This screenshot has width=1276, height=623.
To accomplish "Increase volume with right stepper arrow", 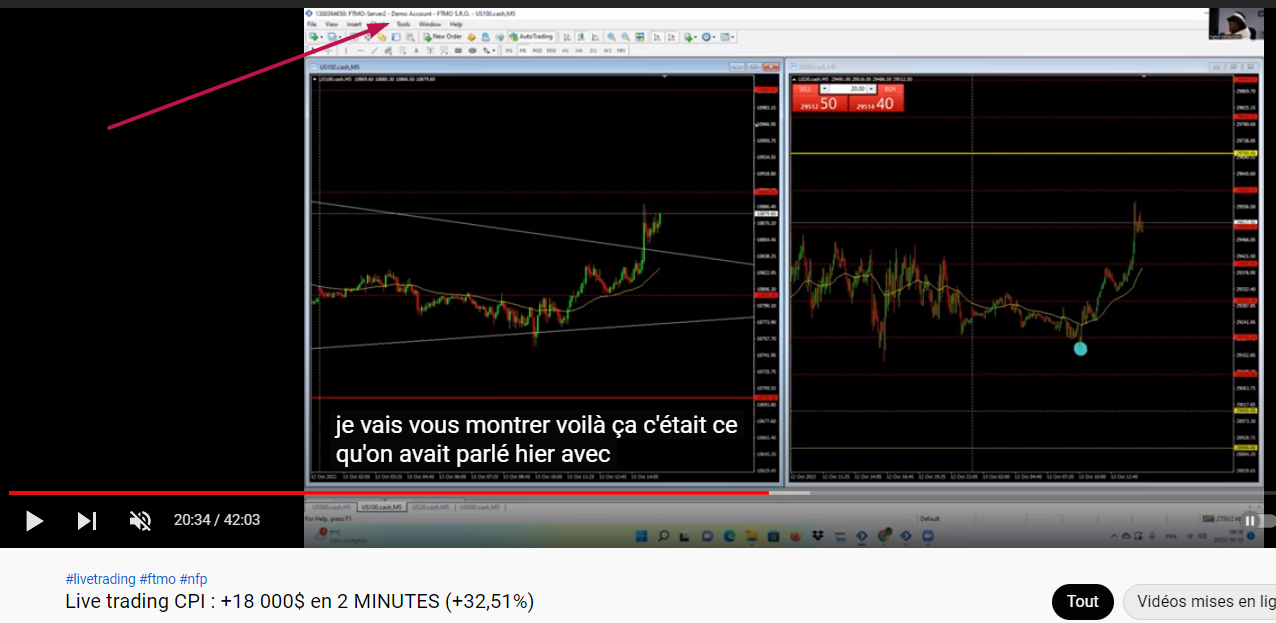I will click(871, 89).
